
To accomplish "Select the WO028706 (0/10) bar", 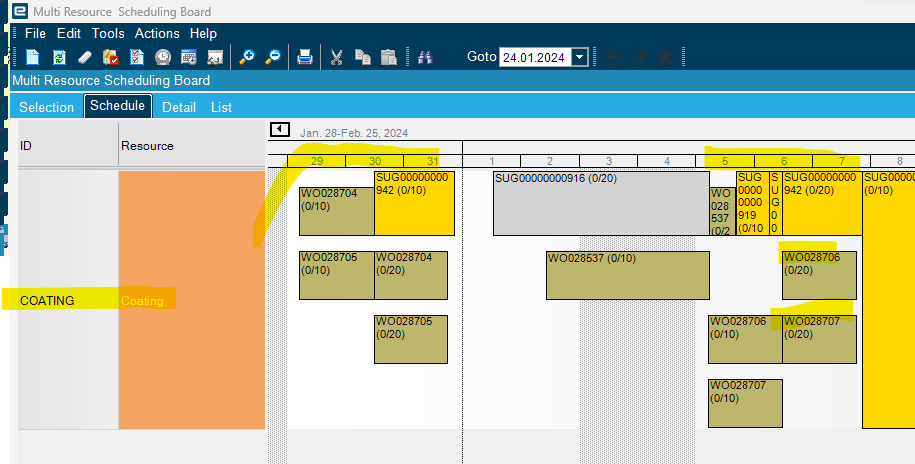I will click(x=745, y=339).
